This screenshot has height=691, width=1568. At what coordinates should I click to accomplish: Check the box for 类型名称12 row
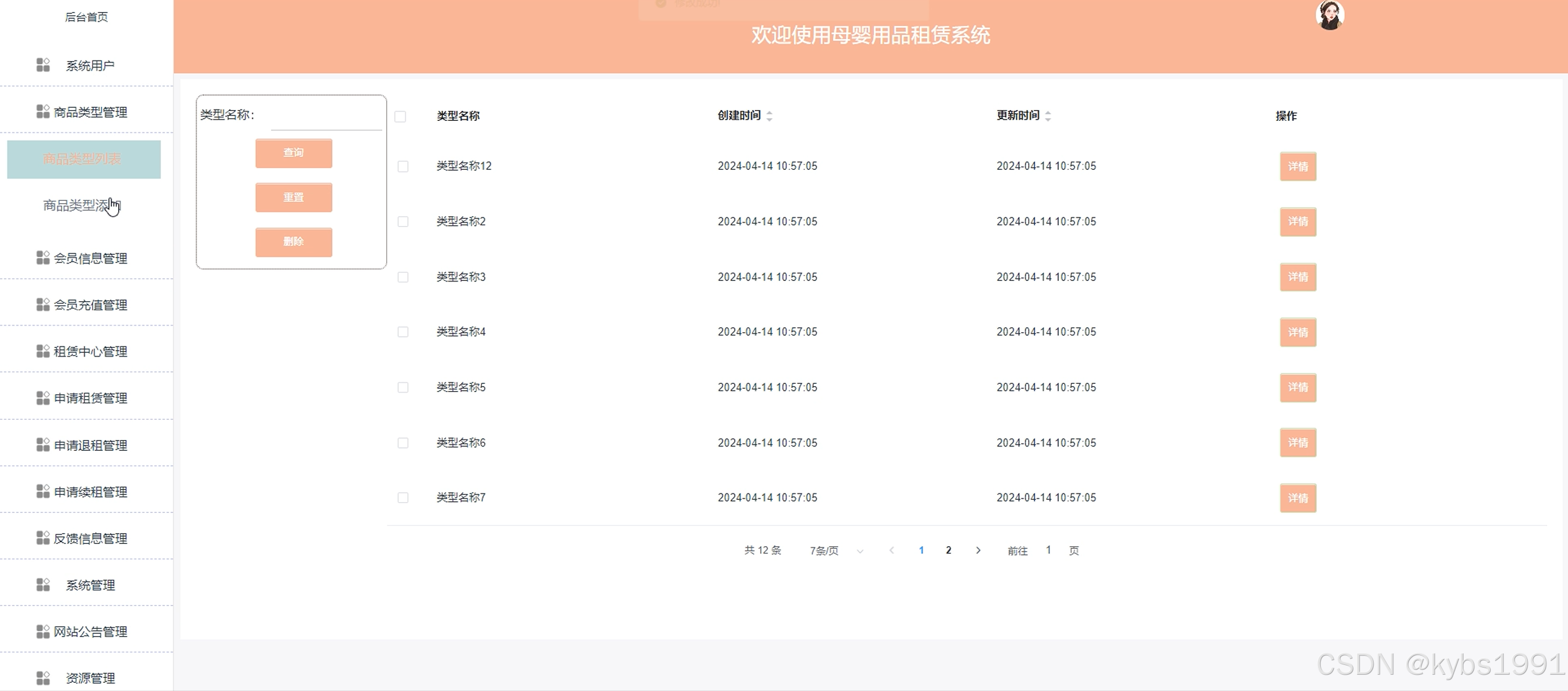coord(403,166)
